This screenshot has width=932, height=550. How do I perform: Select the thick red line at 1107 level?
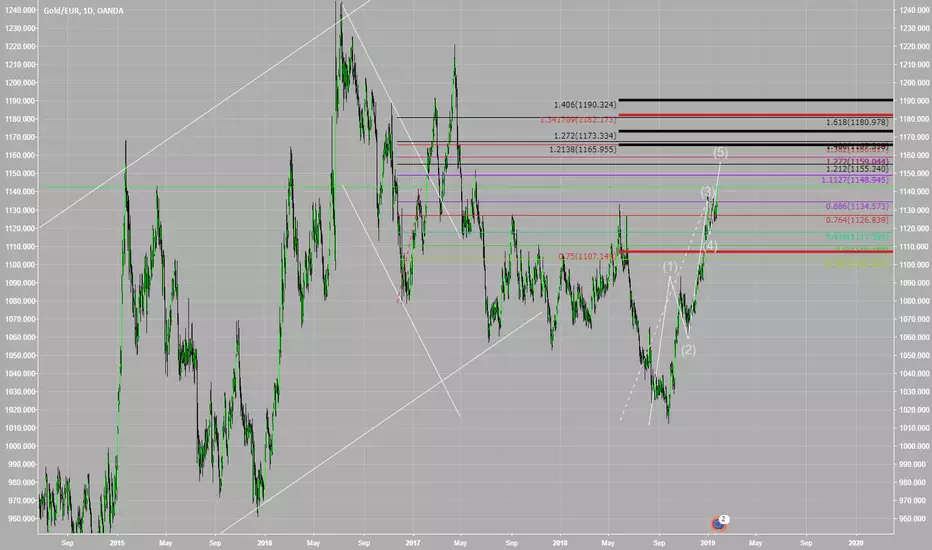(x=755, y=252)
